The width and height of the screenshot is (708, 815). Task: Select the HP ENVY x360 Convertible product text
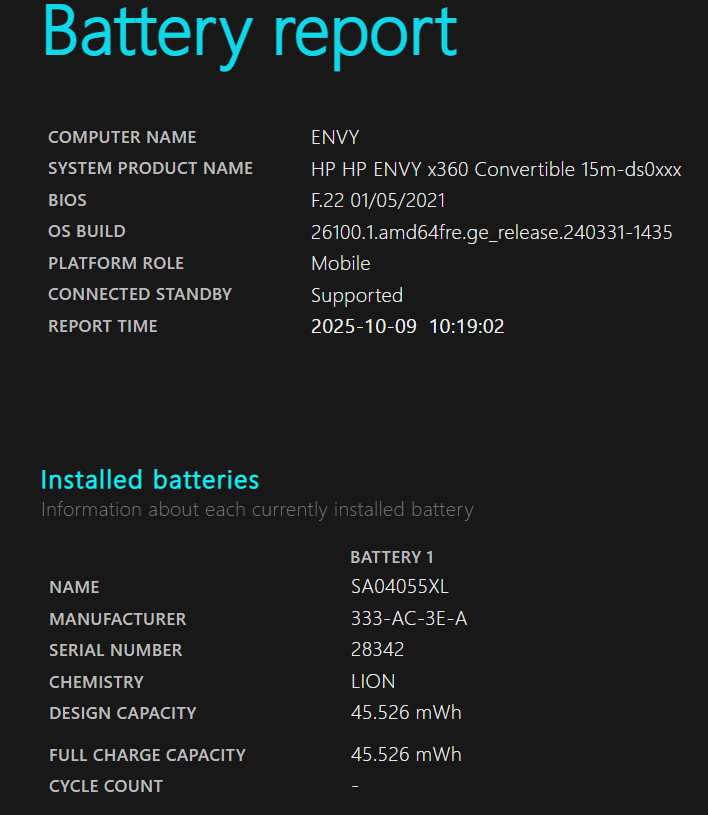pyautogui.click(x=496, y=169)
